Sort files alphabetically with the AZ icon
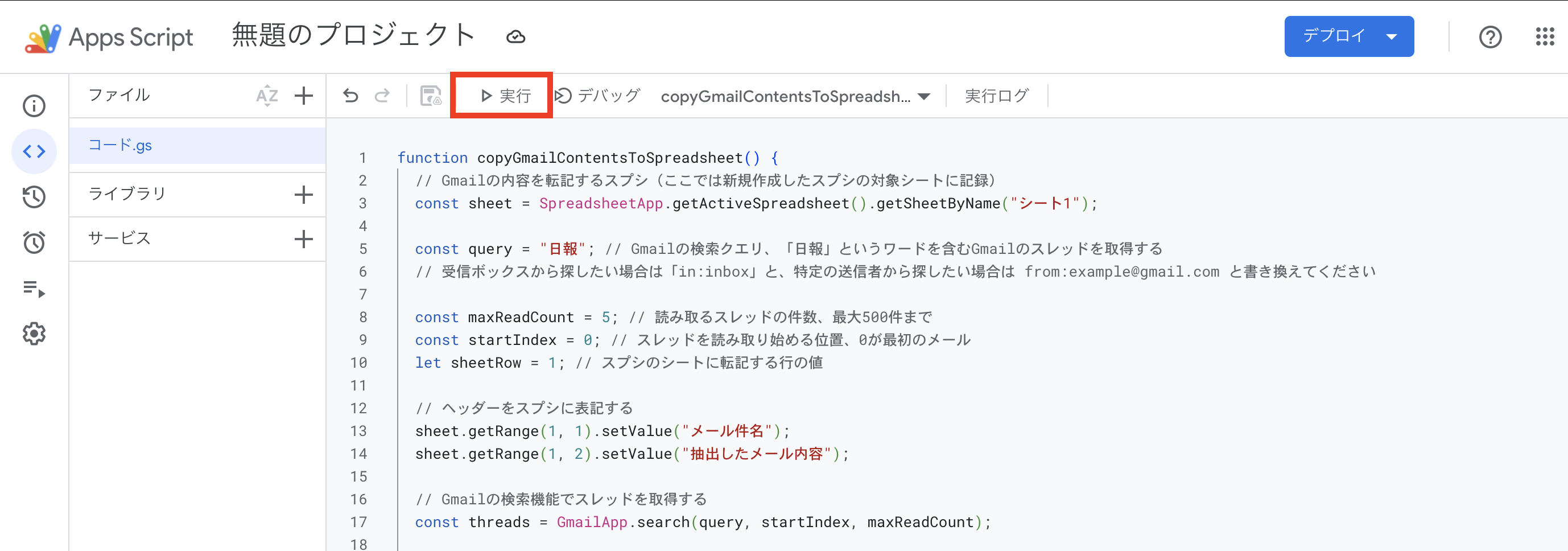This screenshot has height=551, width=1568. coord(266,96)
